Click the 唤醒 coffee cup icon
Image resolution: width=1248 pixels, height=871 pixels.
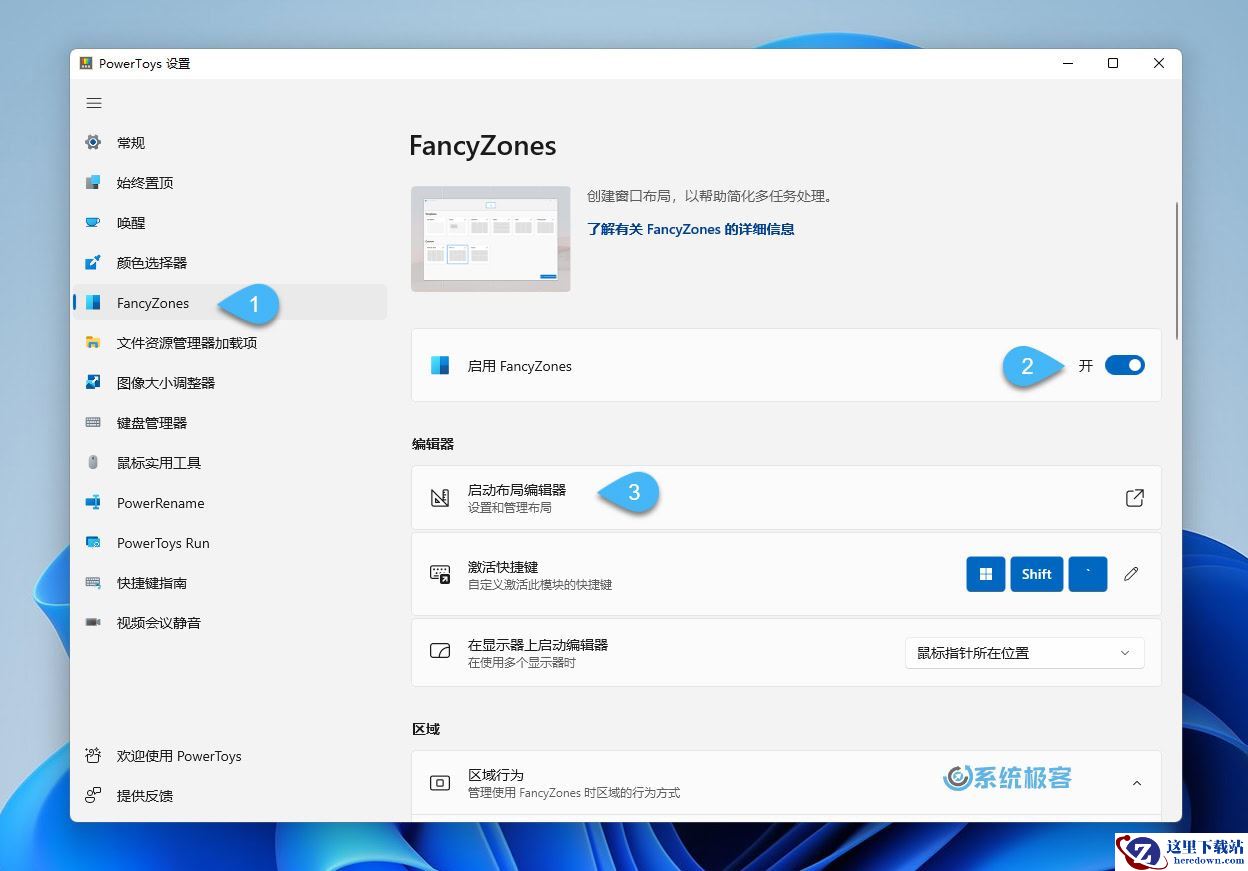point(93,222)
